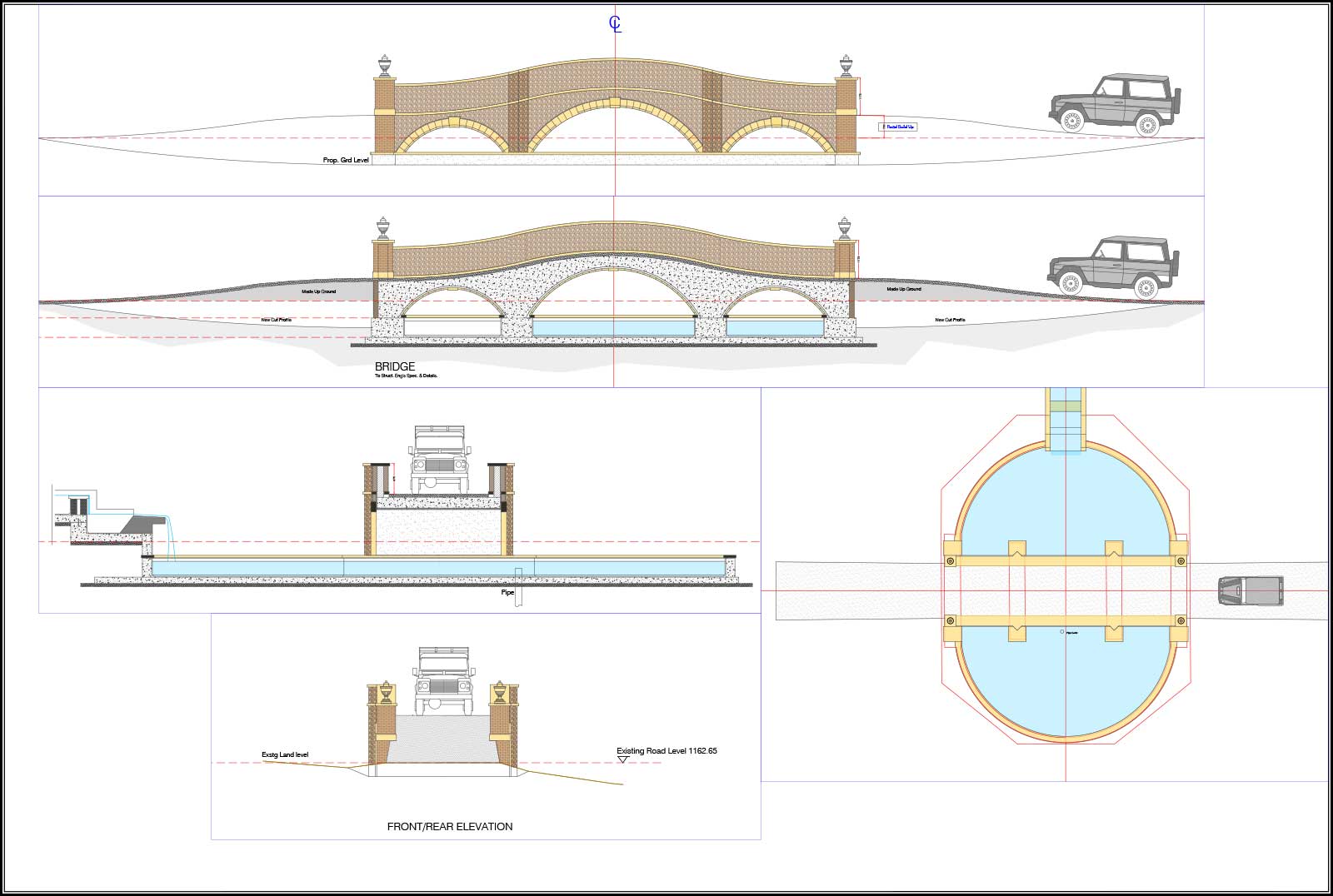Select the jeep in the section view
The width and height of the screenshot is (1333, 896).
1113,266
